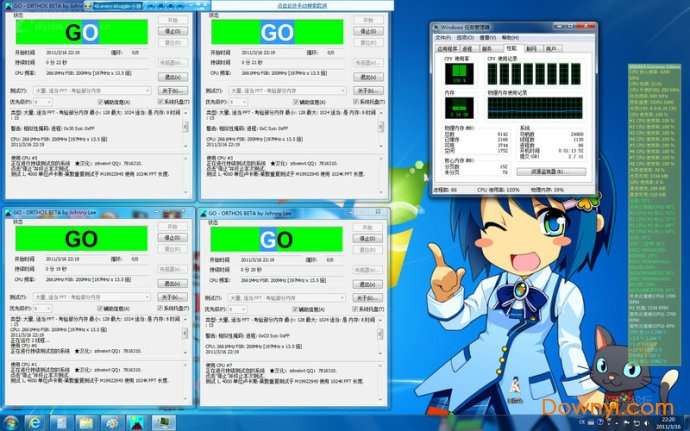Click the CPU 使用率 gauge in Task Manager
This screenshot has width=690, height=431.
459,74
